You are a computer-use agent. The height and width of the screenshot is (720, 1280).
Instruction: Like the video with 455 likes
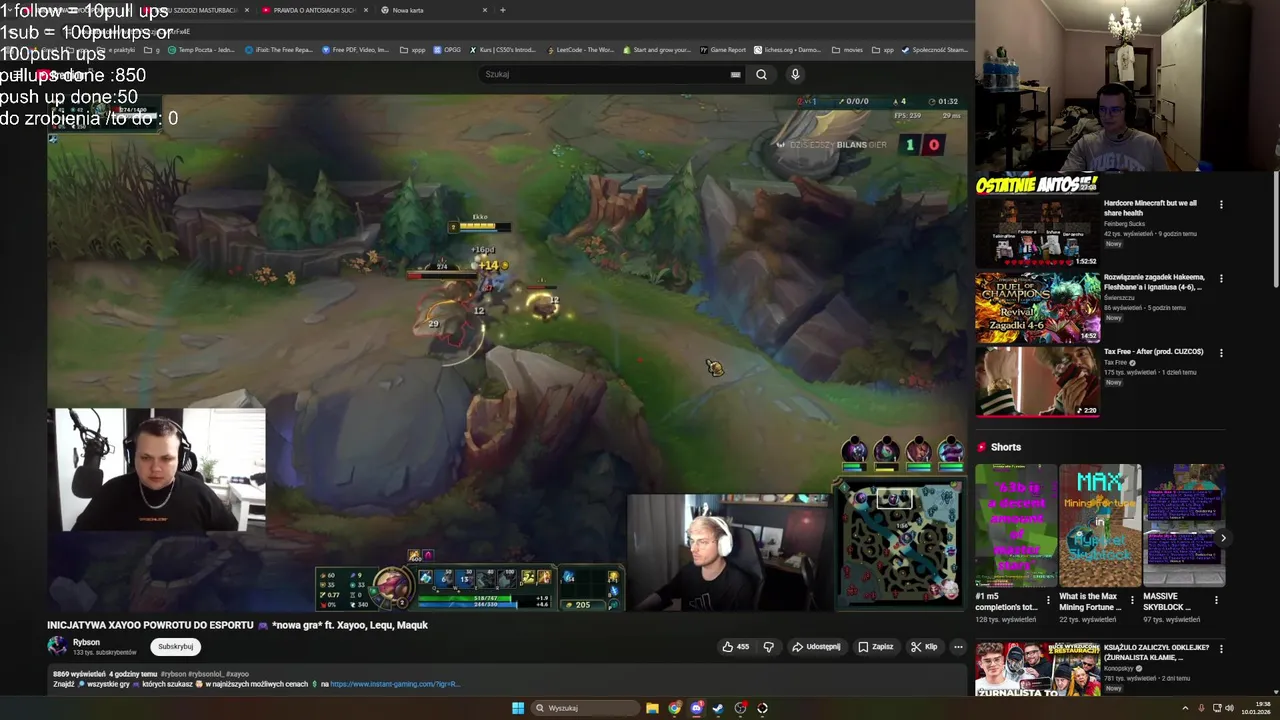[x=735, y=647]
